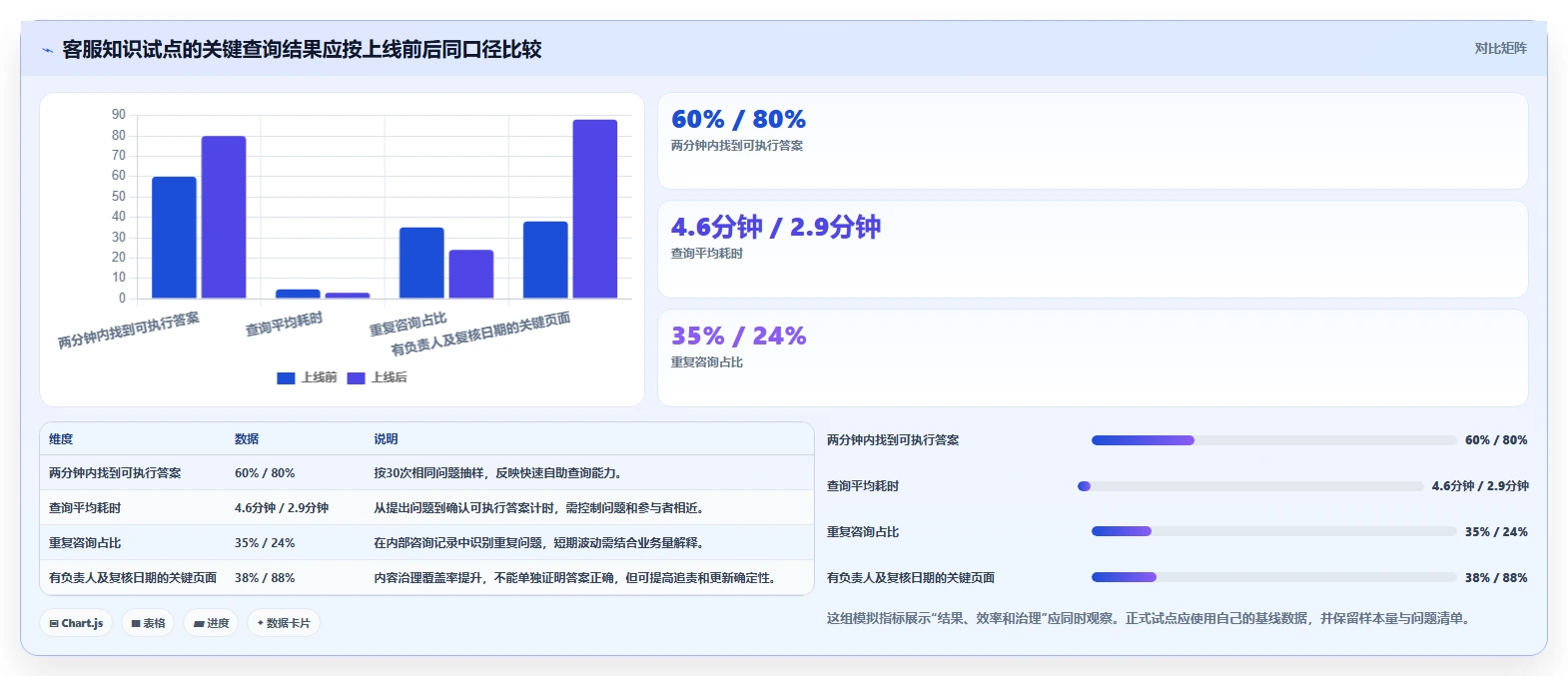Click the 维度 column header

(61, 439)
